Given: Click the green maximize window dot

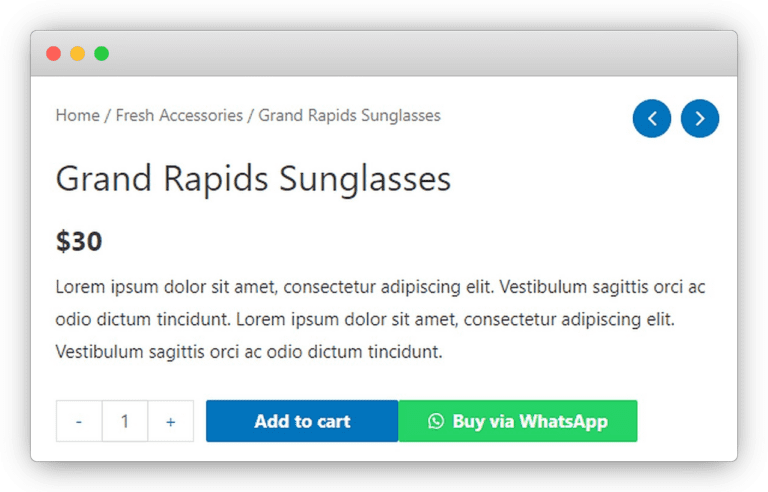Looking at the screenshot, I should [101, 54].
